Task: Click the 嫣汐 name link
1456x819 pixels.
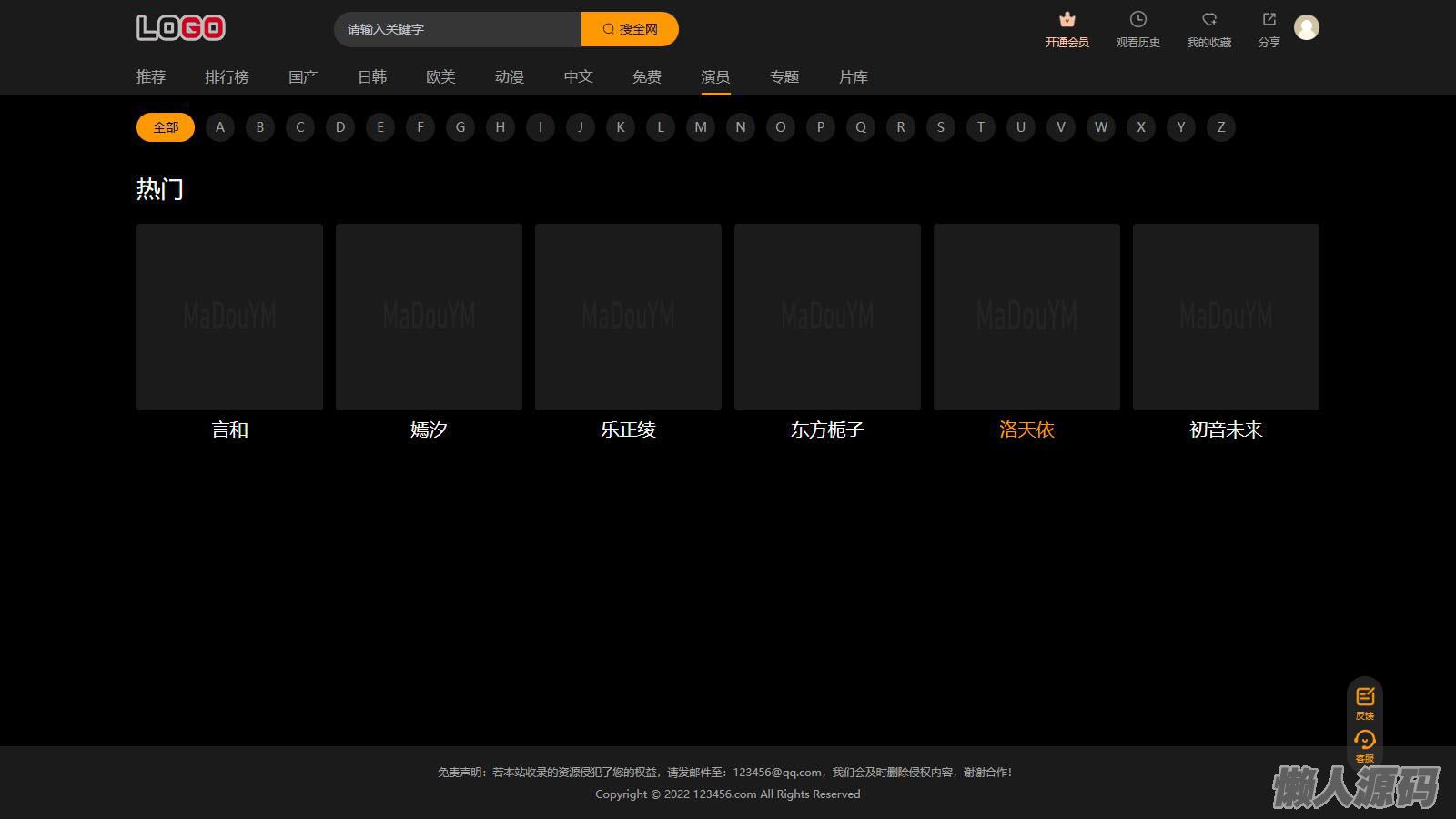Action: [429, 430]
